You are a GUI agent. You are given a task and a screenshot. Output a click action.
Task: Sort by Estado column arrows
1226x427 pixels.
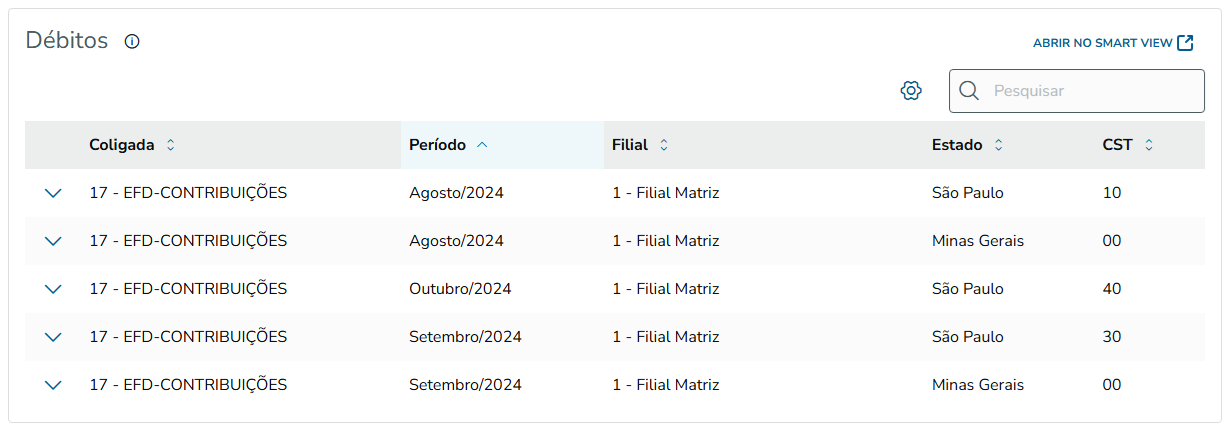(998, 145)
